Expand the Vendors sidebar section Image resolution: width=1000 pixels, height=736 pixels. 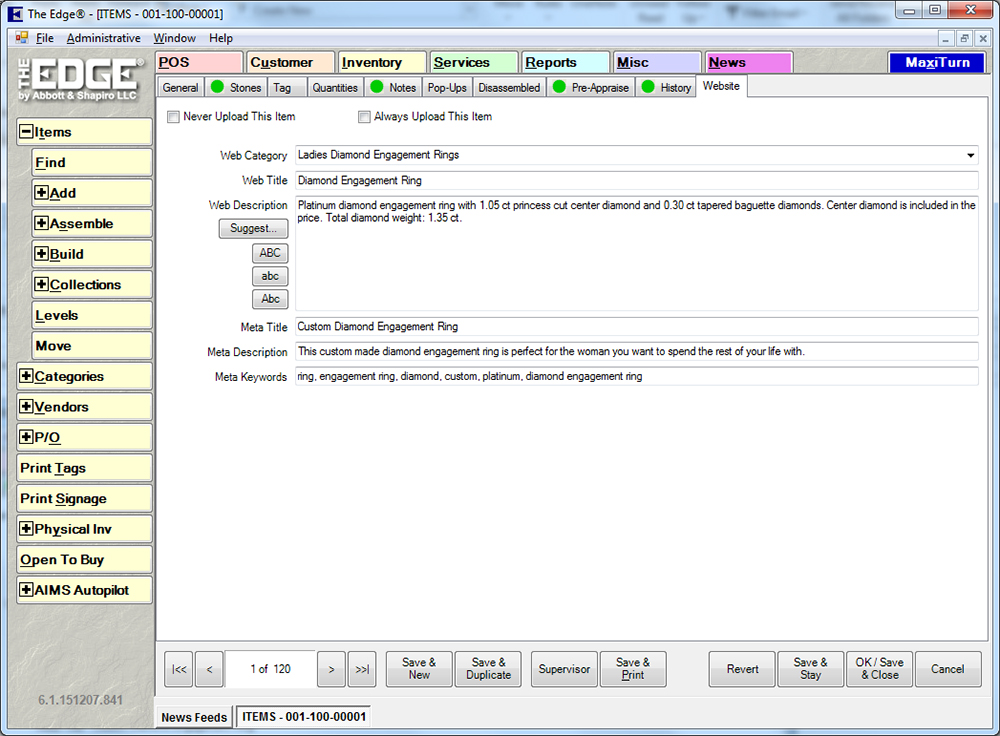tap(26, 407)
